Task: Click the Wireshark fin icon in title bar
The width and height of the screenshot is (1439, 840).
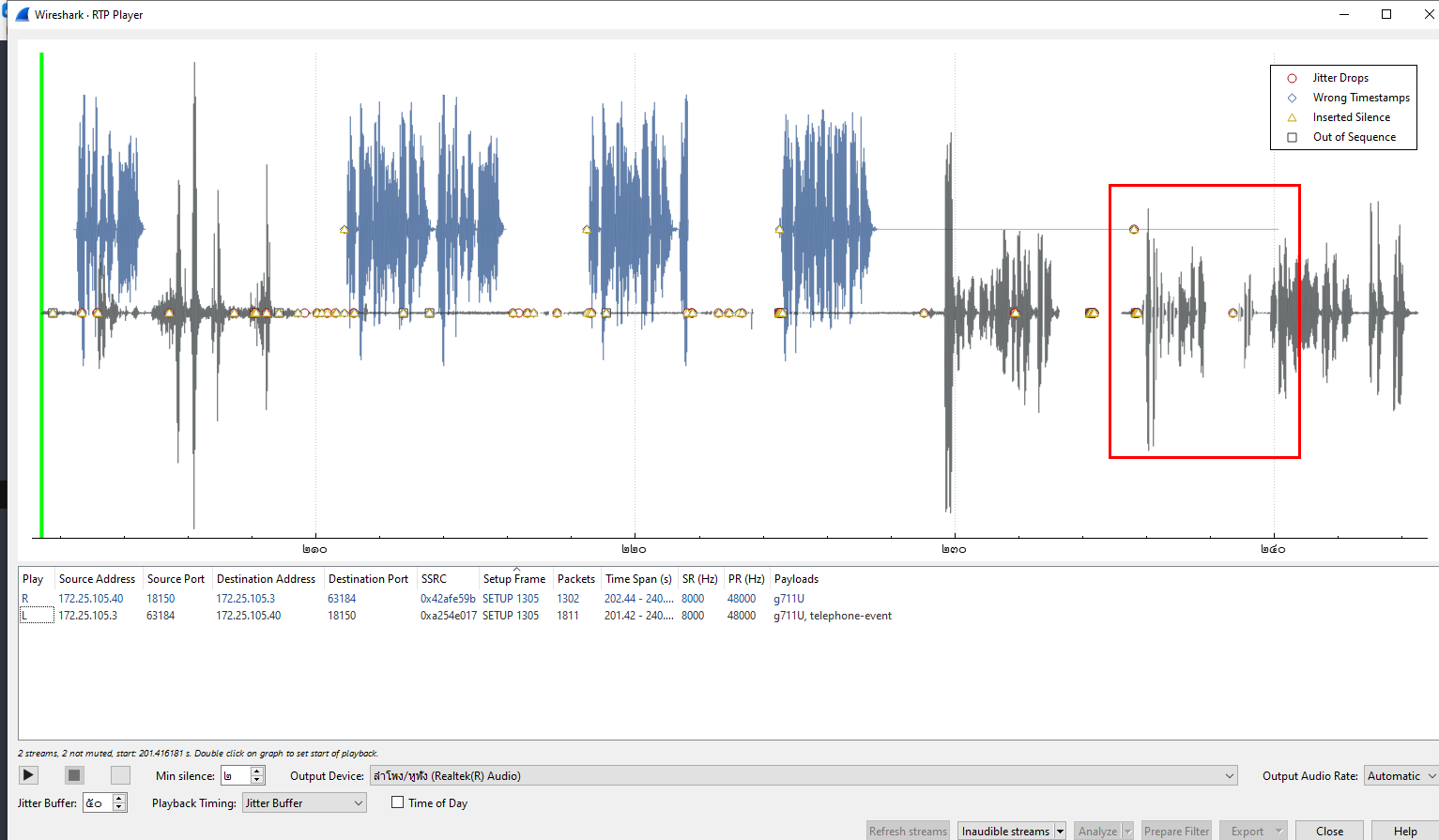Action: pos(23,14)
